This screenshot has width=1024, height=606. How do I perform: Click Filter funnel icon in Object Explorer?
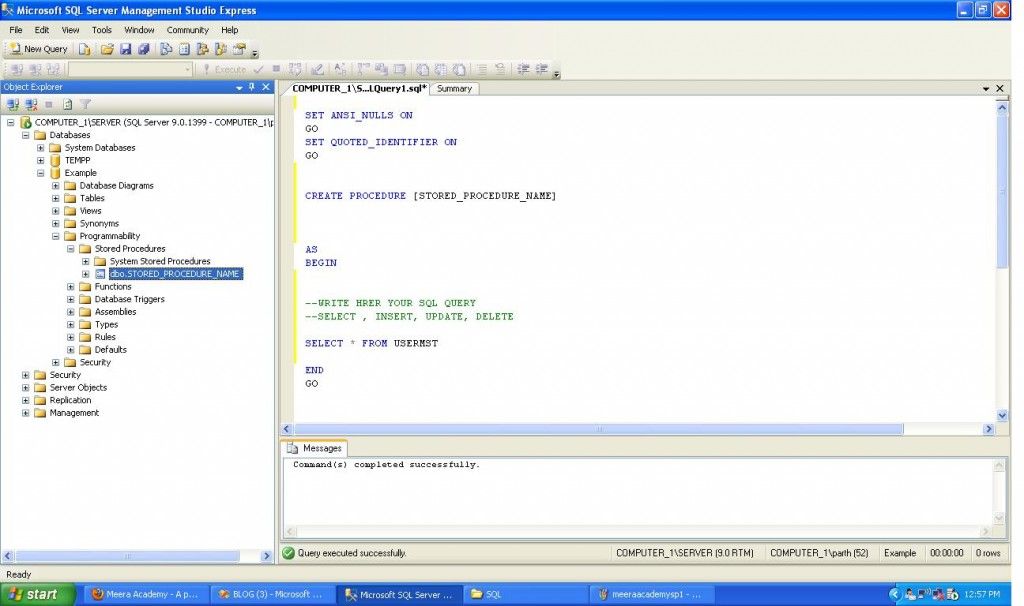coord(85,104)
